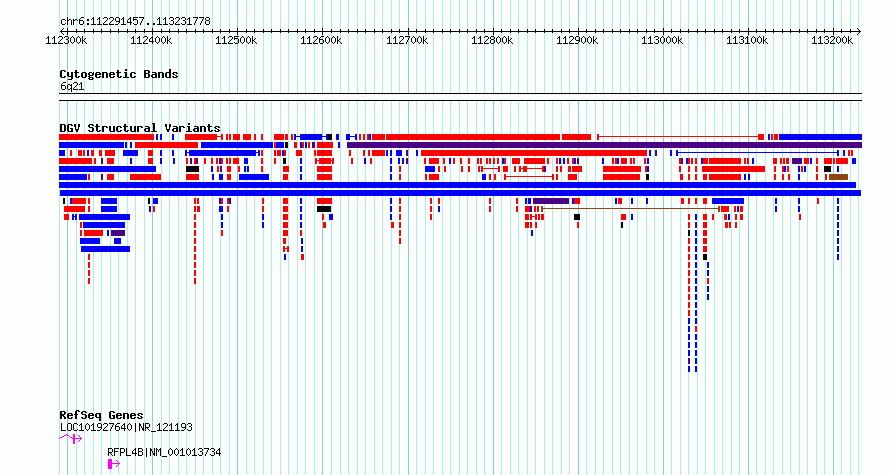The width and height of the screenshot is (890, 475).
Task: Click the 113200k ruler tick label
Action: click(x=832, y=40)
